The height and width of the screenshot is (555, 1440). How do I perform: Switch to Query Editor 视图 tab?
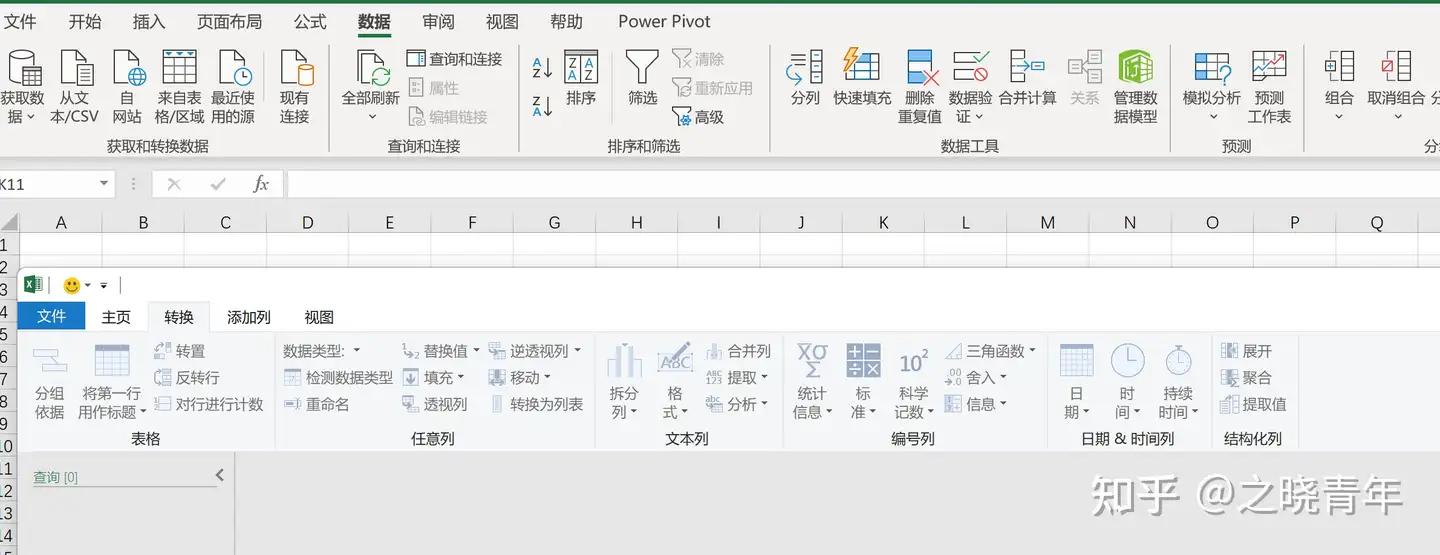(x=319, y=317)
